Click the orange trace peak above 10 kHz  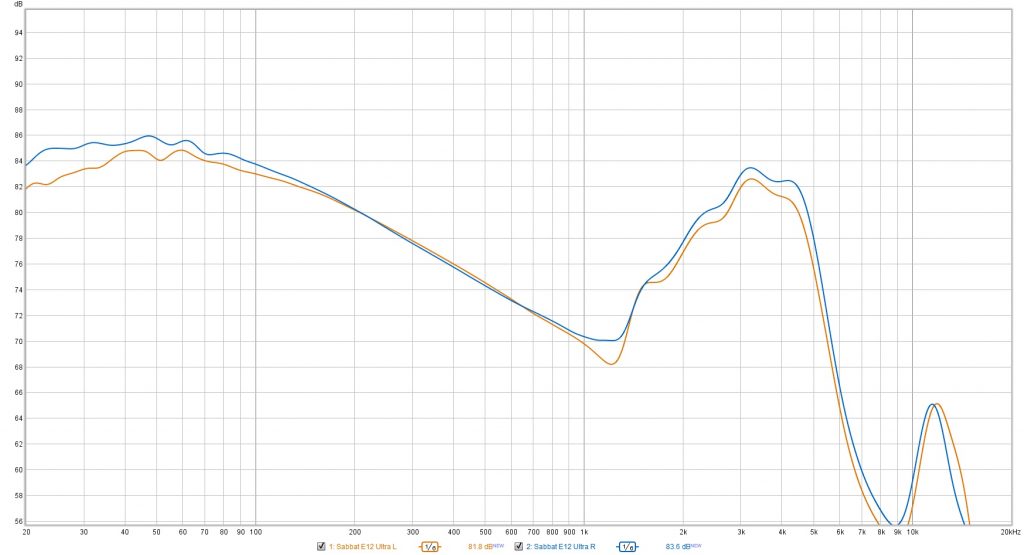[x=938, y=404]
